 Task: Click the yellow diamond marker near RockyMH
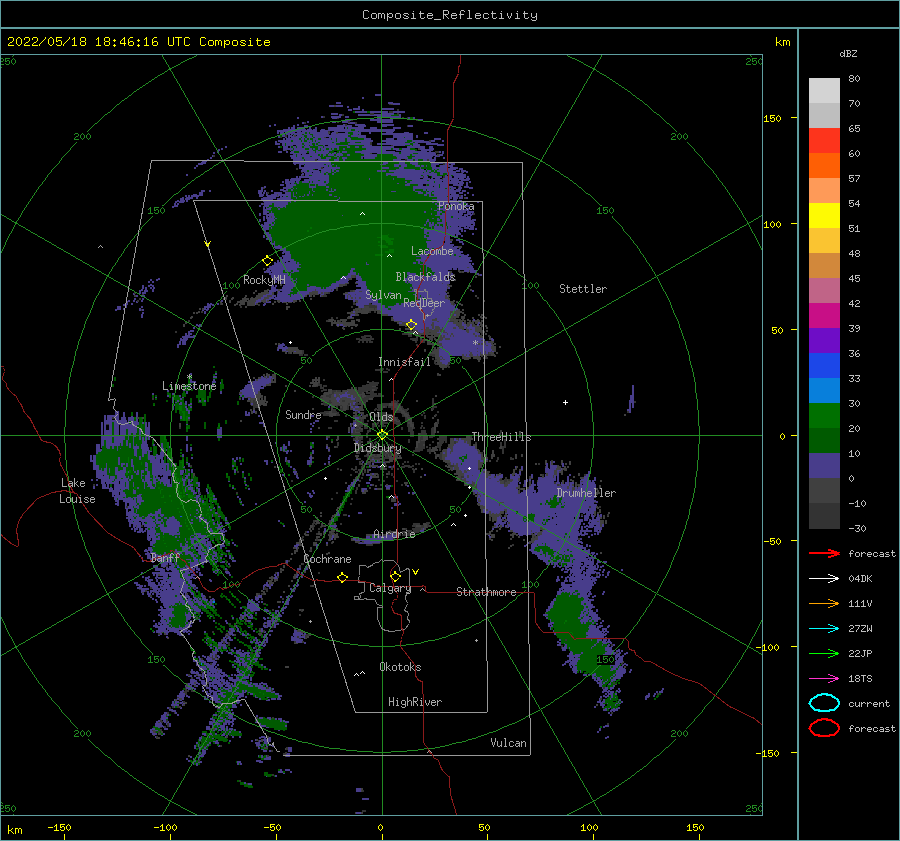pos(267,261)
